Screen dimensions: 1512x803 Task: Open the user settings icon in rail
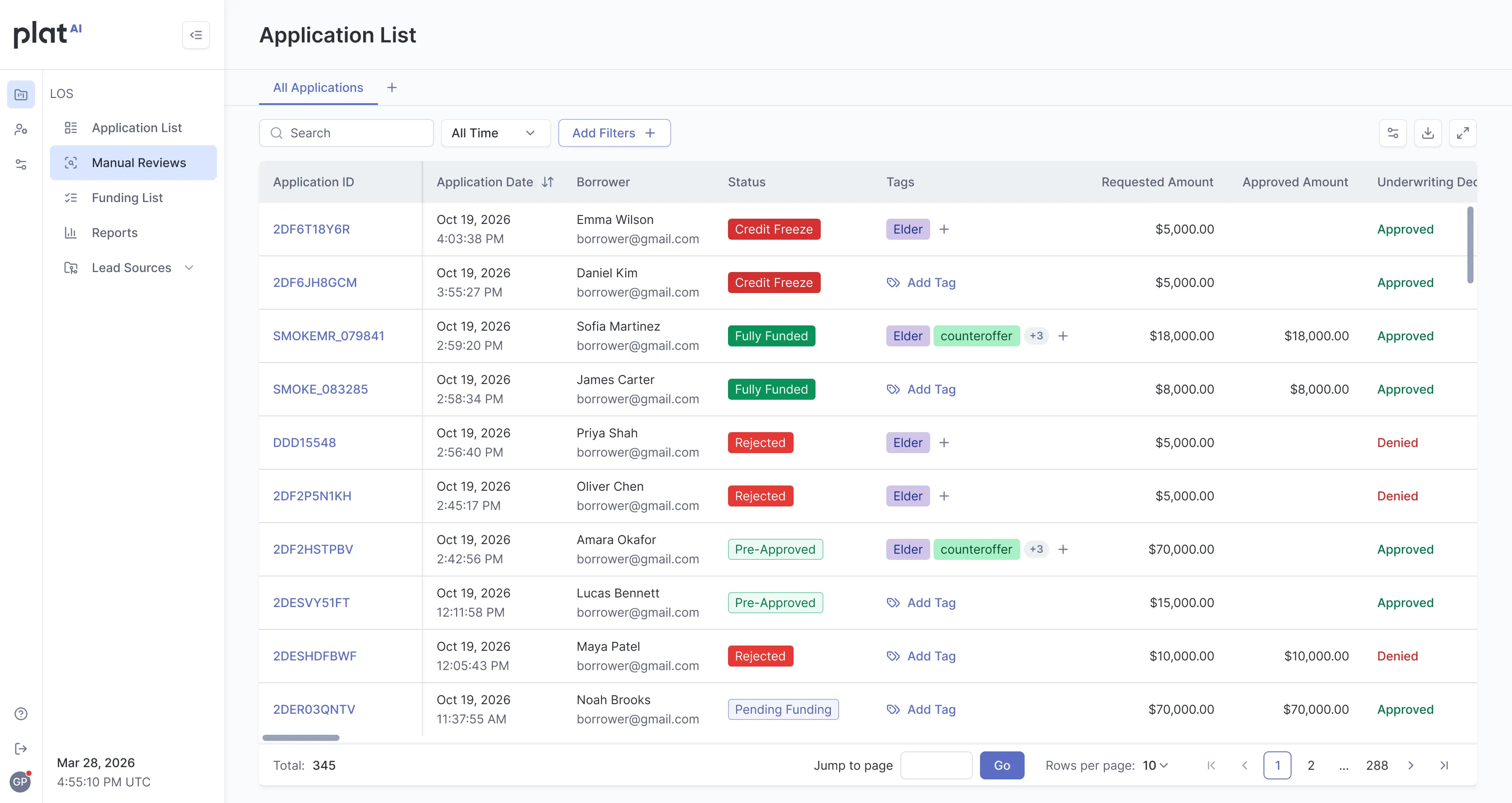click(21, 129)
